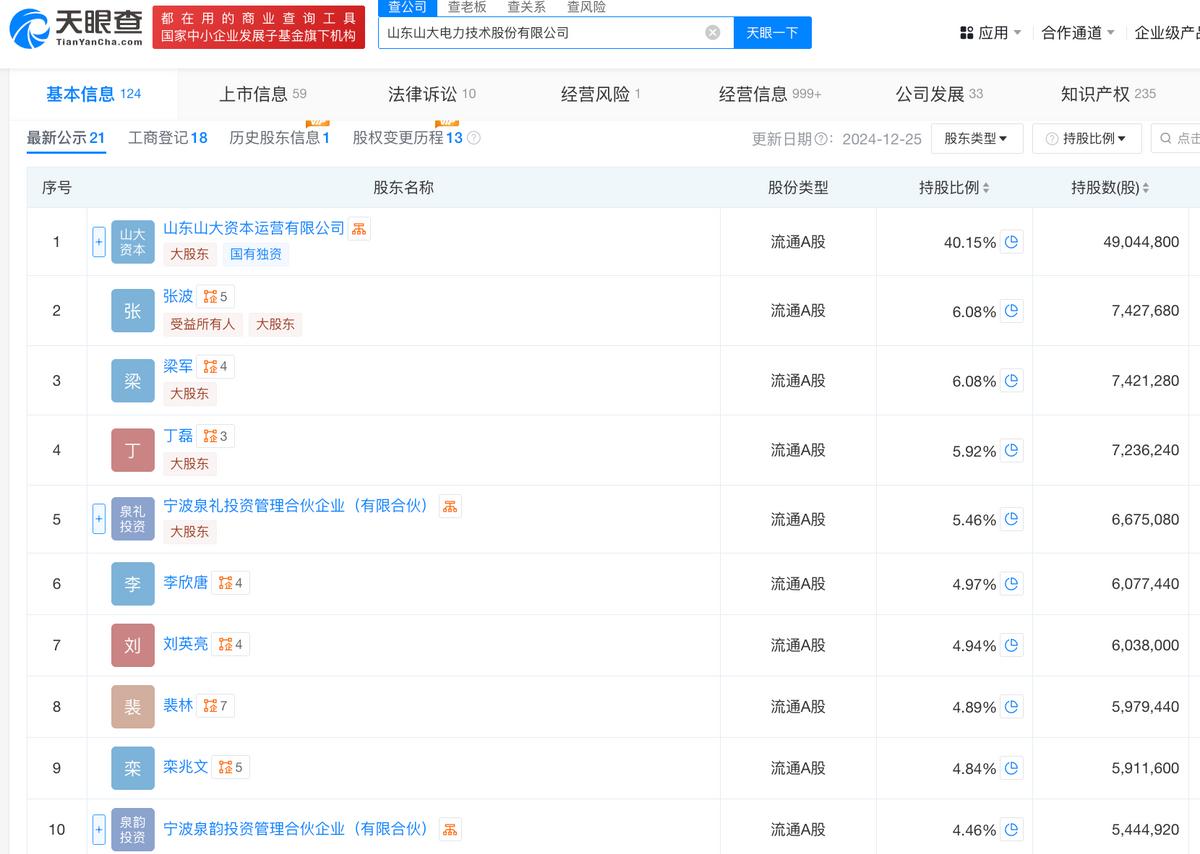Screen dimensions: 1200x854
Task: Open pie chart icon for 5.46% holding
Action: coord(1011,519)
